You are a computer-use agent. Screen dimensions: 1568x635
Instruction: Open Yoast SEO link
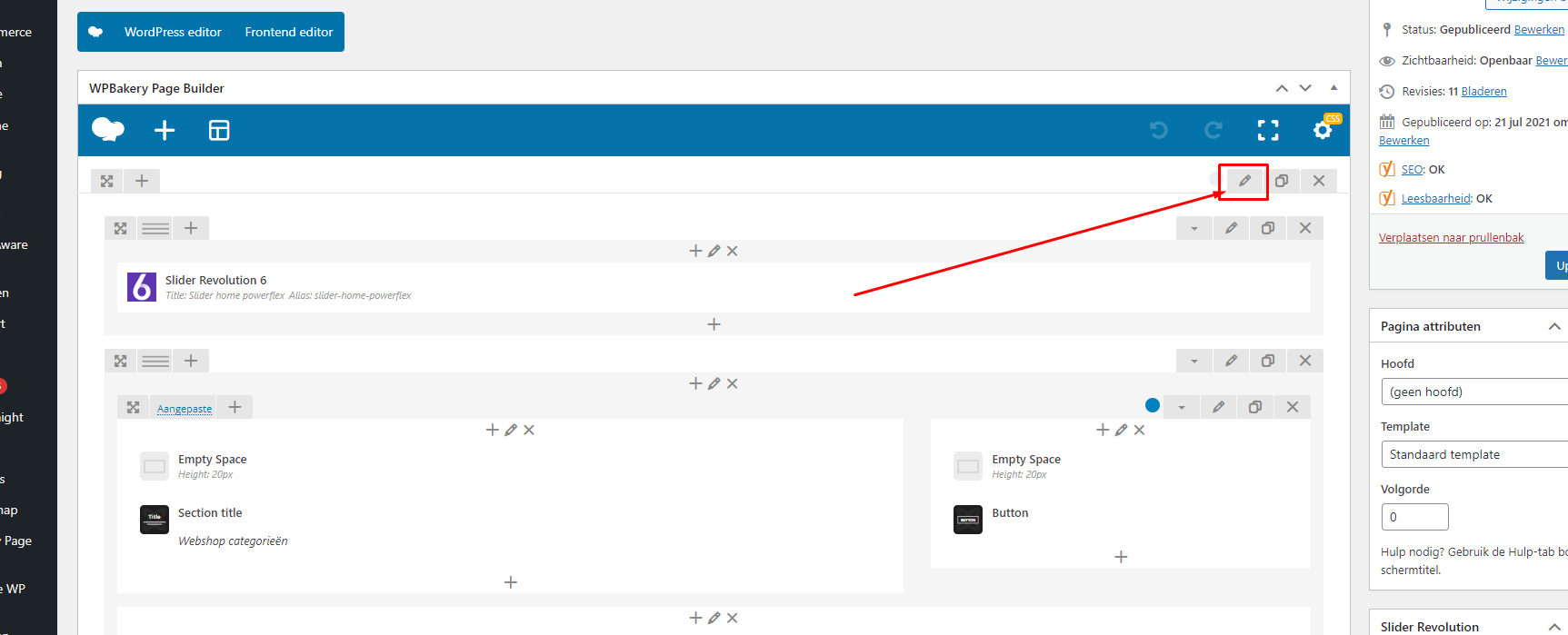[x=1412, y=170]
